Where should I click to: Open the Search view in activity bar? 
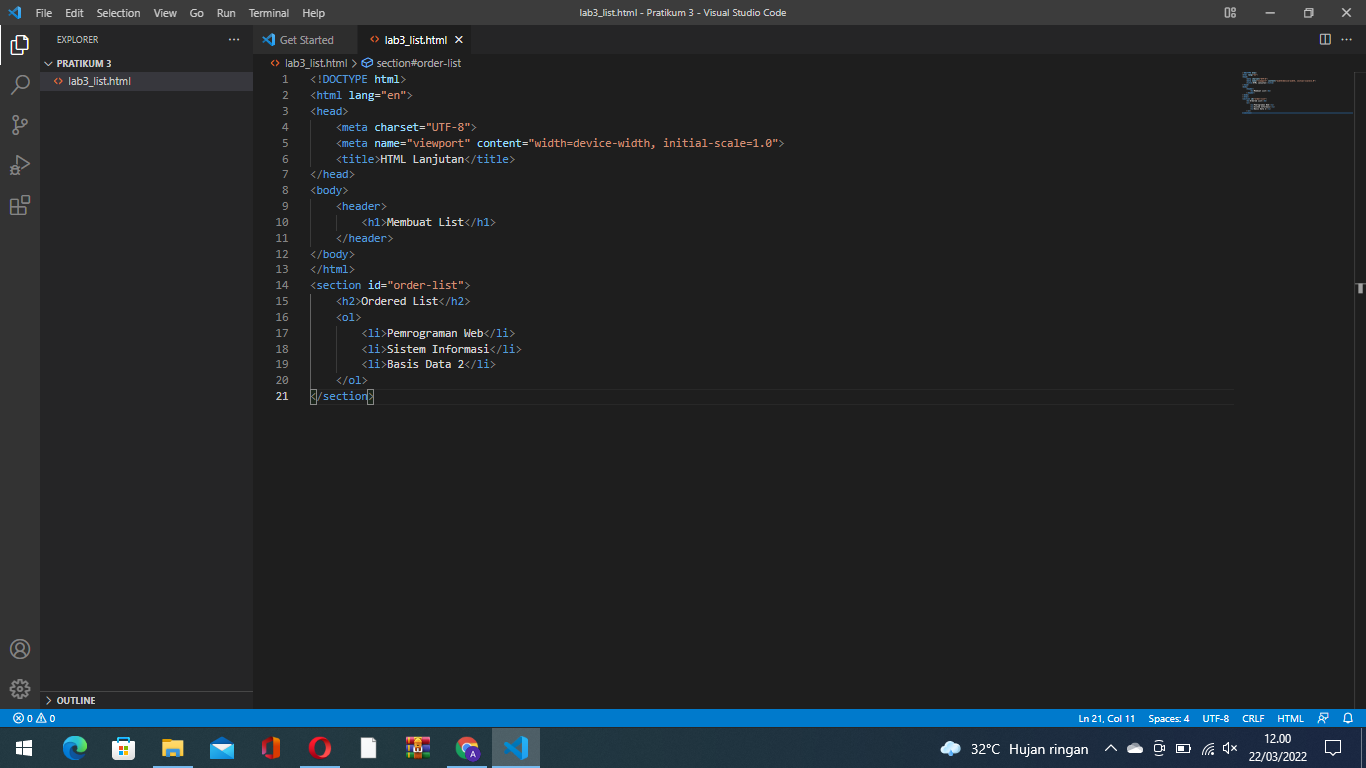coord(20,85)
